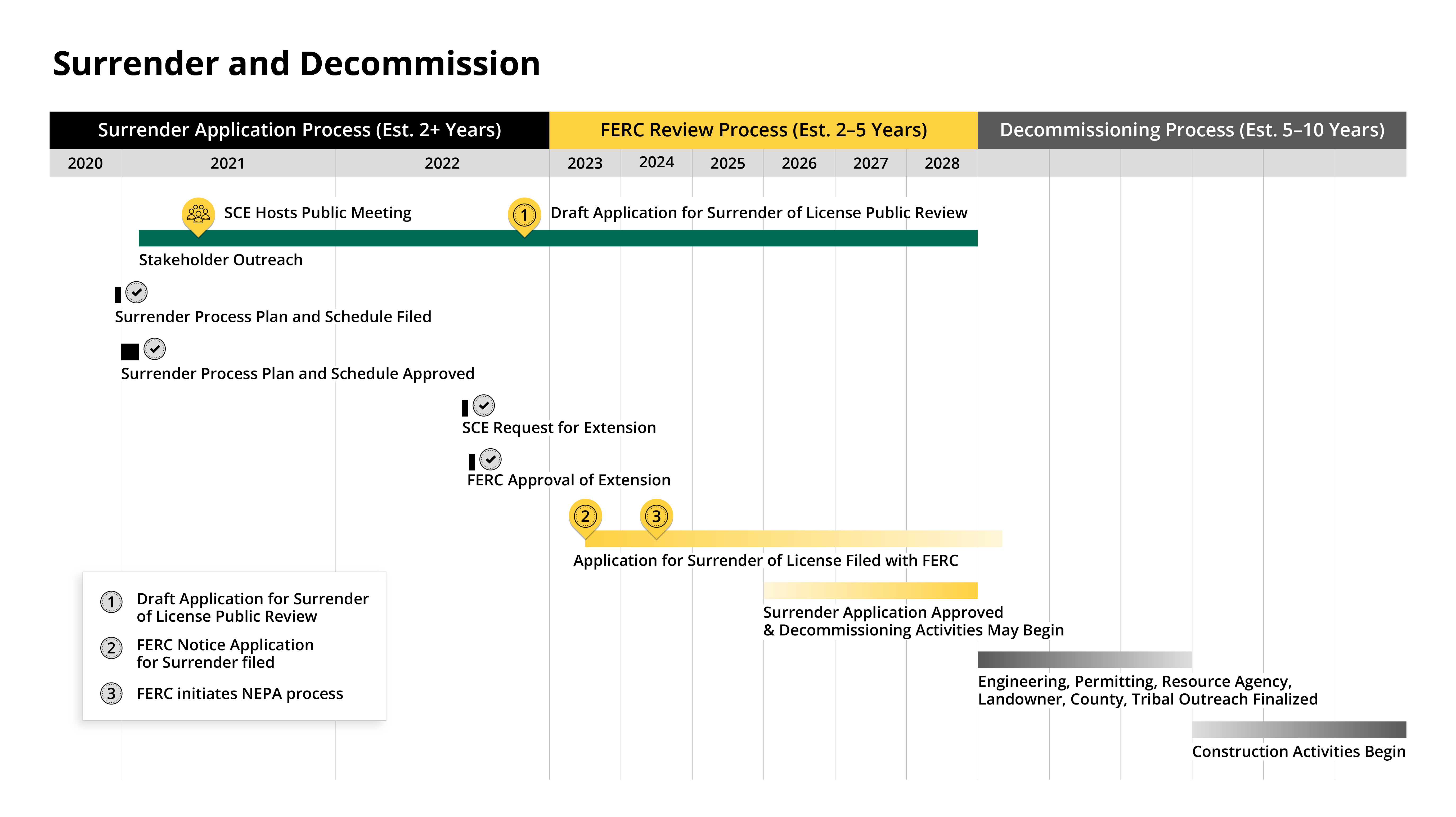This screenshot has height=817, width=1456.
Task: Click checkmark icon above Surrender Process Plan Filed
Action: (x=136, y=292)
